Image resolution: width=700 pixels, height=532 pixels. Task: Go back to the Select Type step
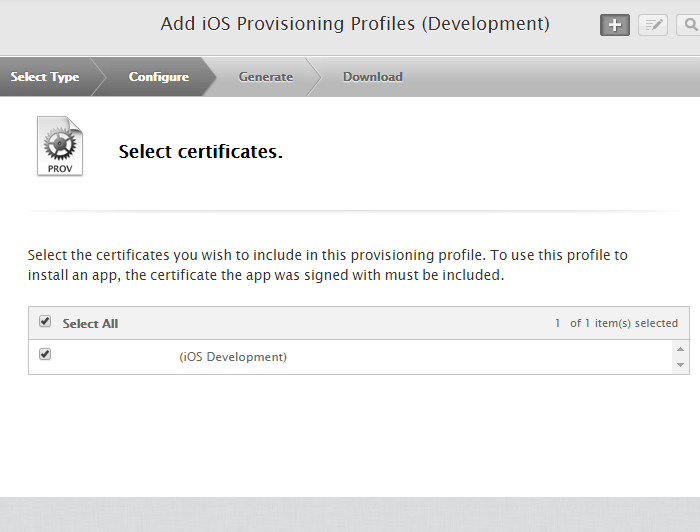pyautogui.click(x=45, y=77)
